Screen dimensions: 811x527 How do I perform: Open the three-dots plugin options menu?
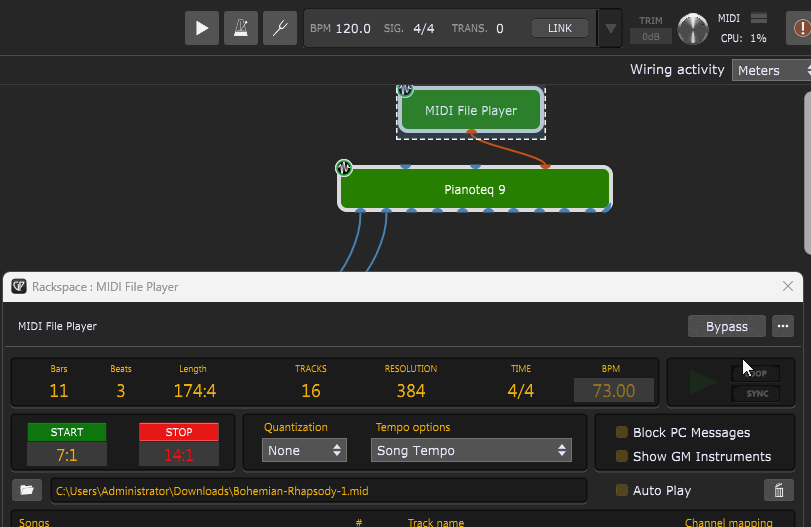point(783,326)
